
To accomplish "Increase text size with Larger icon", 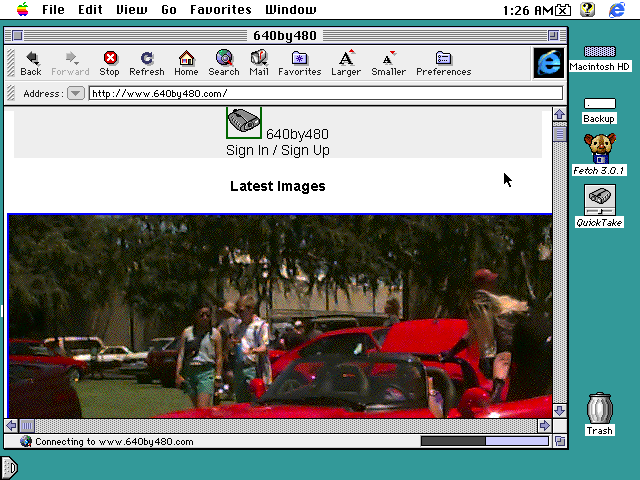I will coord(346,63).
